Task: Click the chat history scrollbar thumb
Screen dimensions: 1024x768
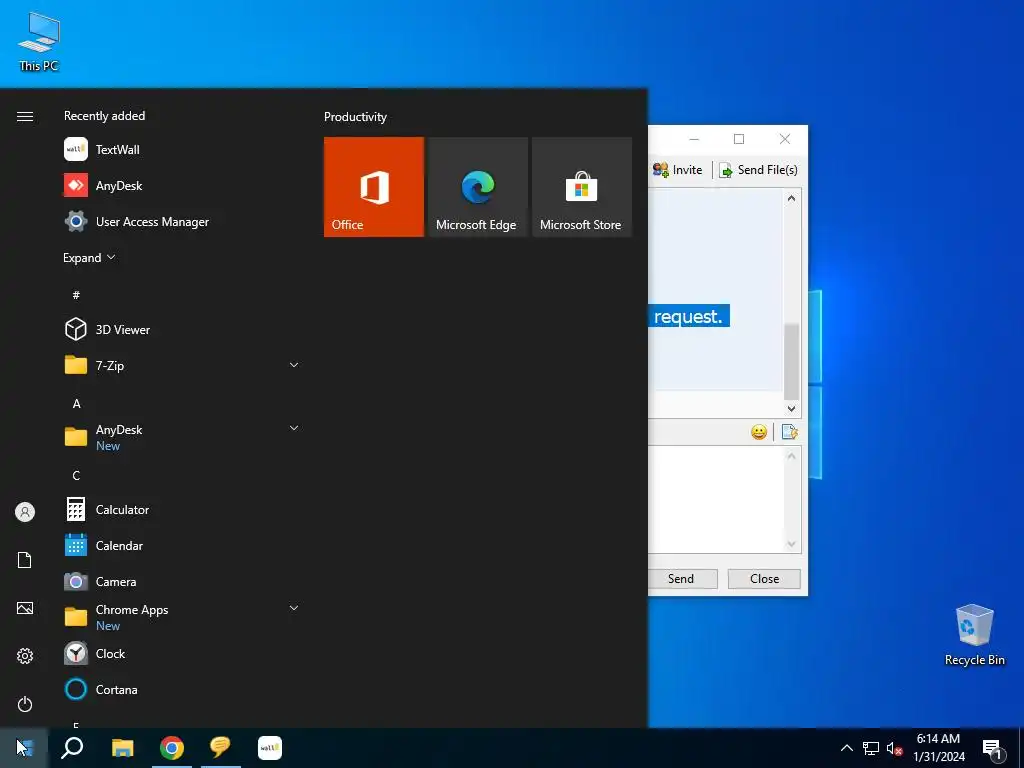Action: (792, 360)
